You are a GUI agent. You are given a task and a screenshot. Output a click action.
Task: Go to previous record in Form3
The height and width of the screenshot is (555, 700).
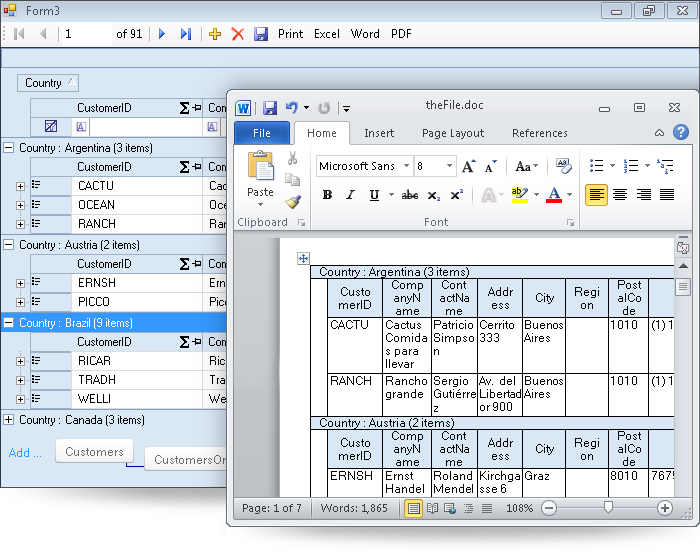[x=43, y=34]
